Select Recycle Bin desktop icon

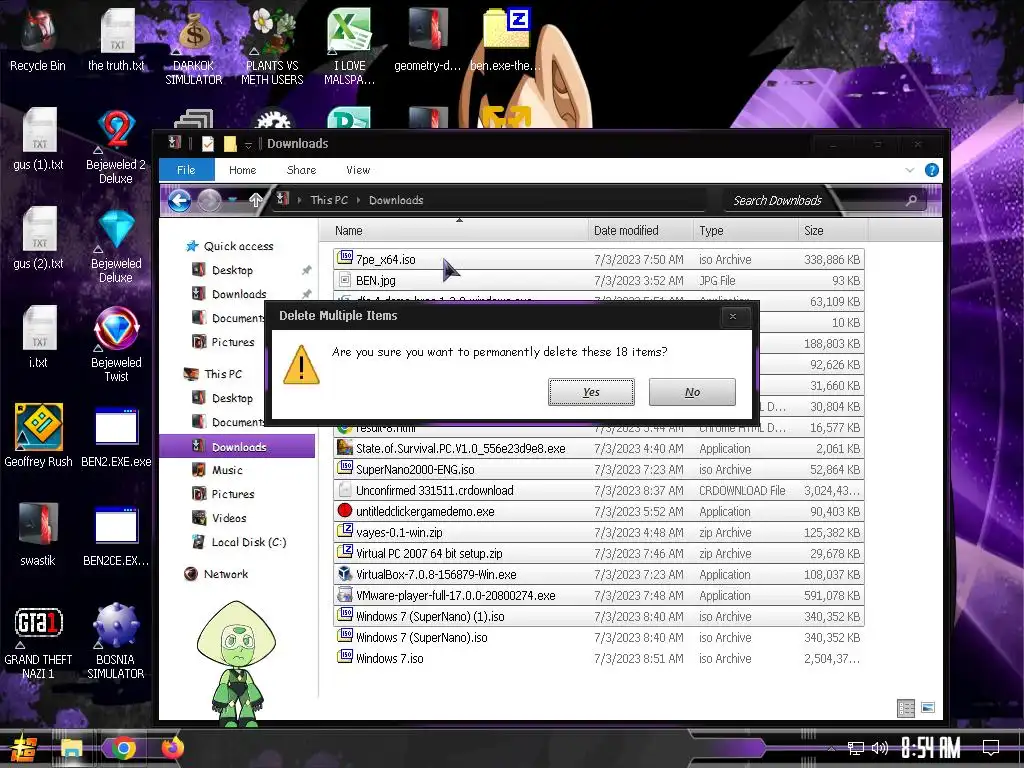coord(38,40)
